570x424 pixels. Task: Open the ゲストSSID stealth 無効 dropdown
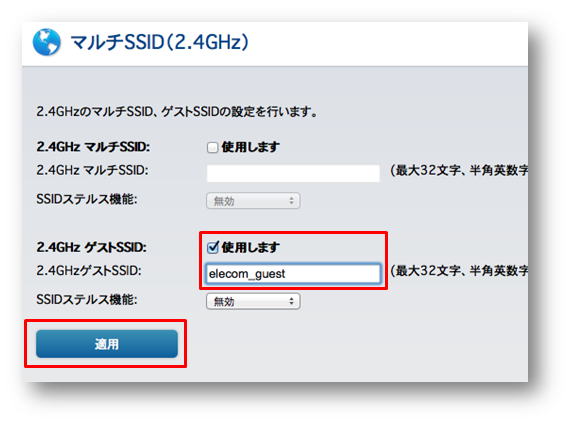[253, 301]
